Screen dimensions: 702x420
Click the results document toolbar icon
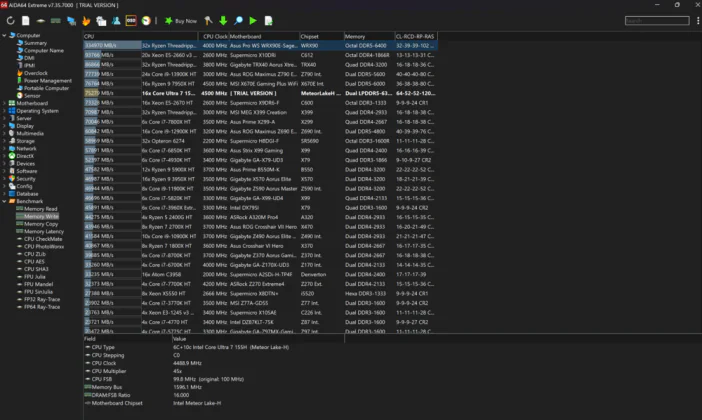click(268, 21)
